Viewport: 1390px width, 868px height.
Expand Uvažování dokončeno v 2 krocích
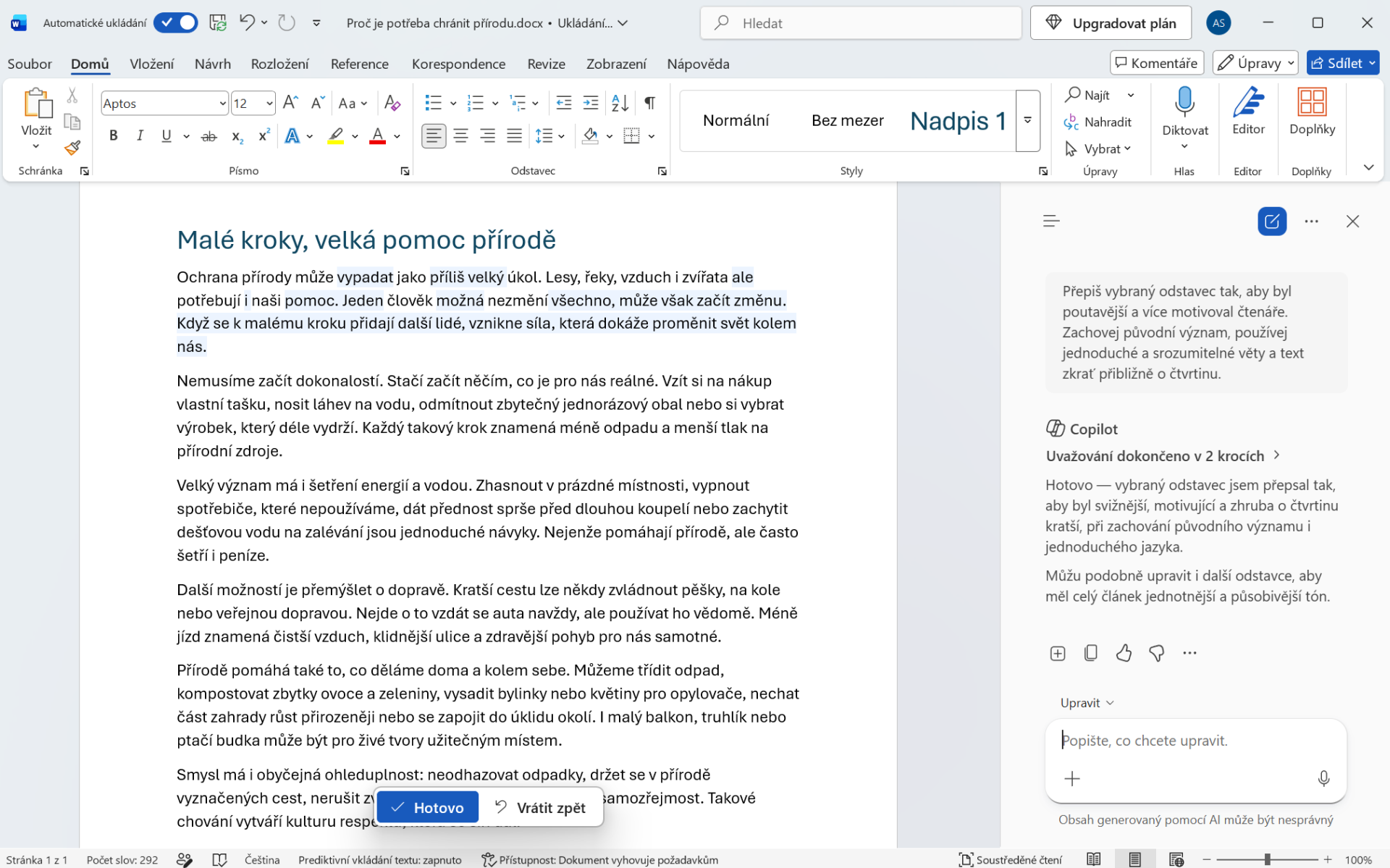click(x=1163, y=455)
